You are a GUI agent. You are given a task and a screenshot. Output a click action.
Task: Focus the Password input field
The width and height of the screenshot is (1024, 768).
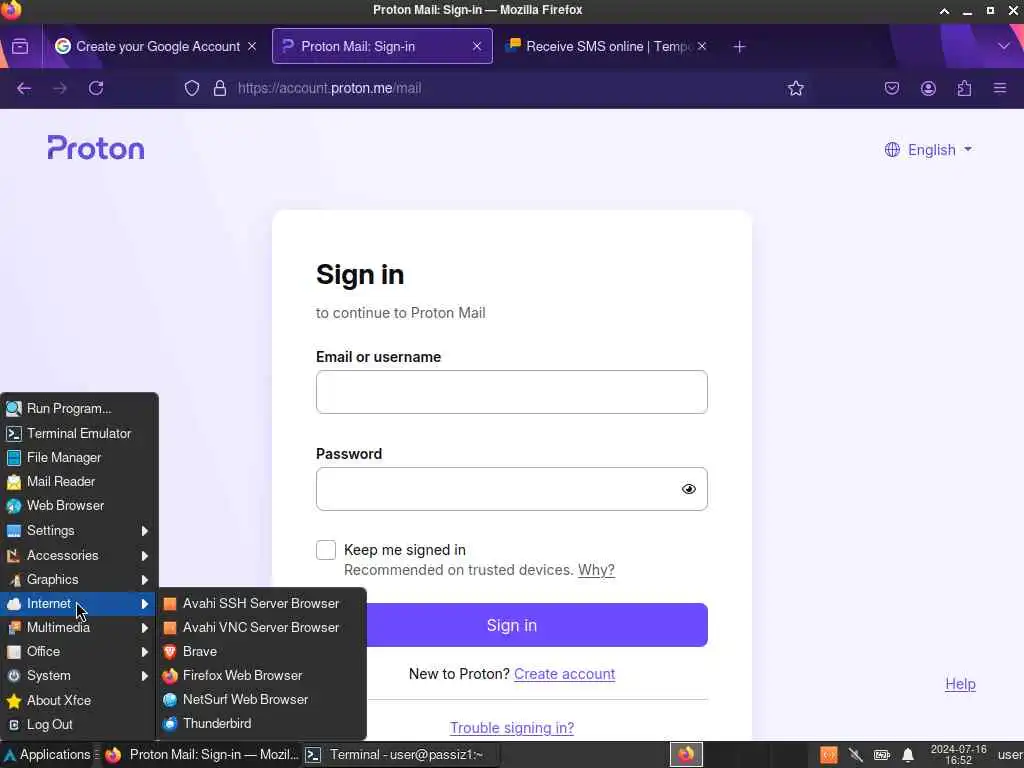coord(511,488)
